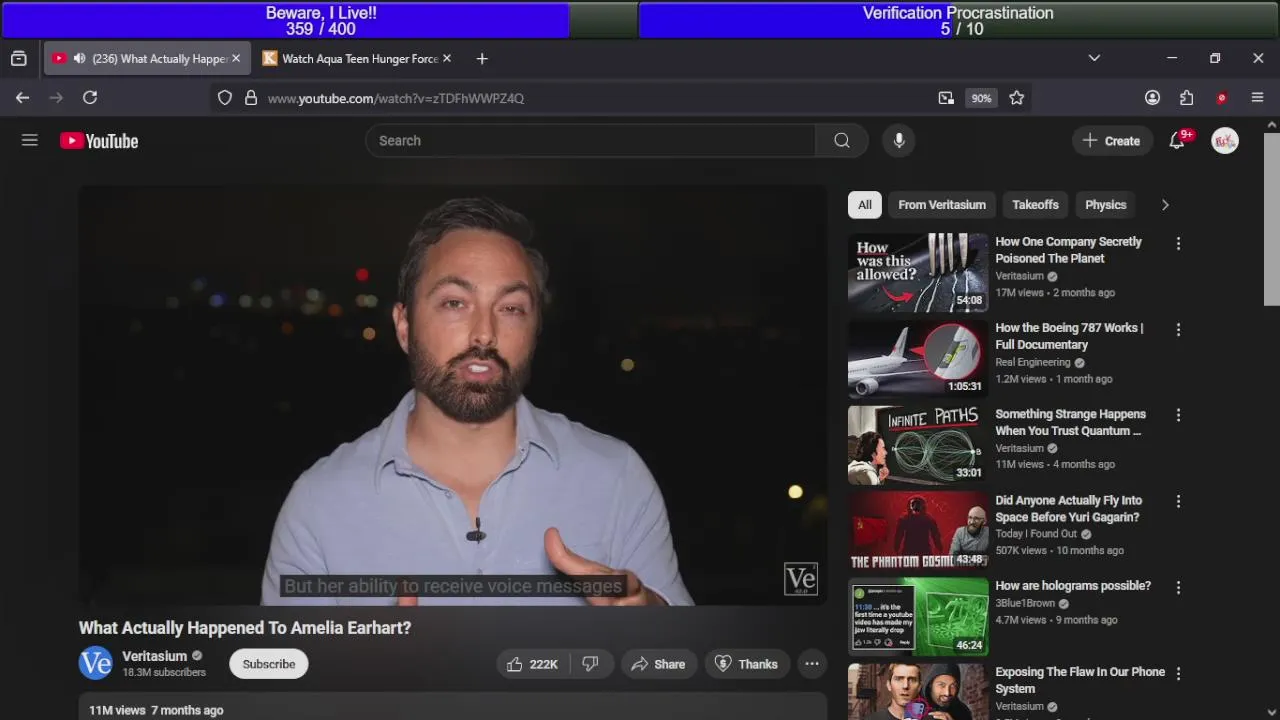Viewport: 1280px width, 720px height.
Task: Open YouTube notifications bell
Action: [1177, 141]
